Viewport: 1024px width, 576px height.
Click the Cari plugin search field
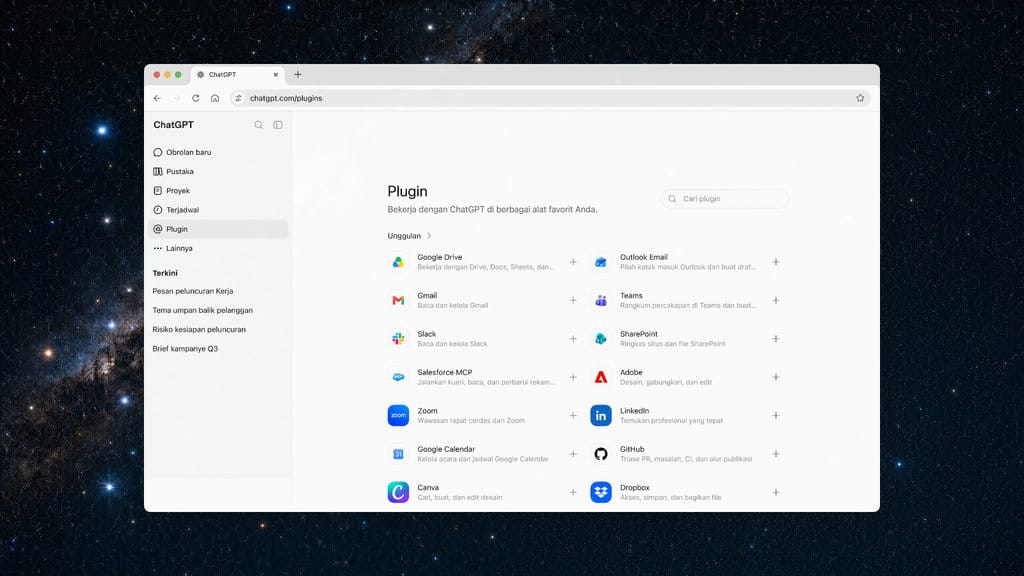(x=724, y=199)
